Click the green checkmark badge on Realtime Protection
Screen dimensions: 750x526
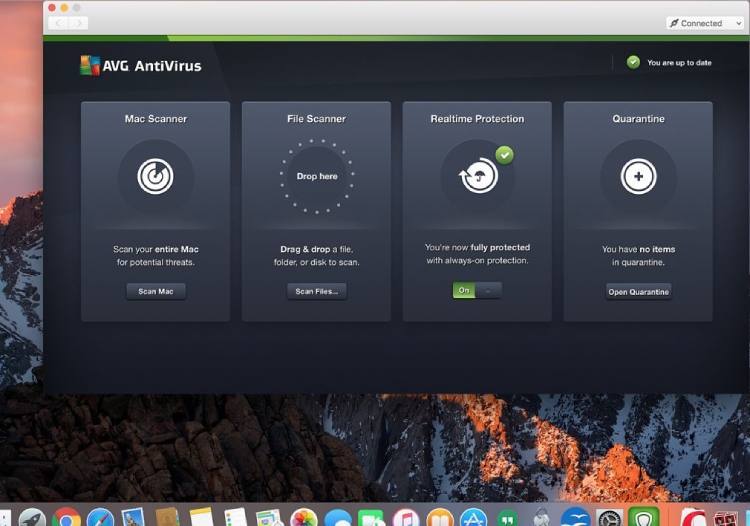pos(505,155)
